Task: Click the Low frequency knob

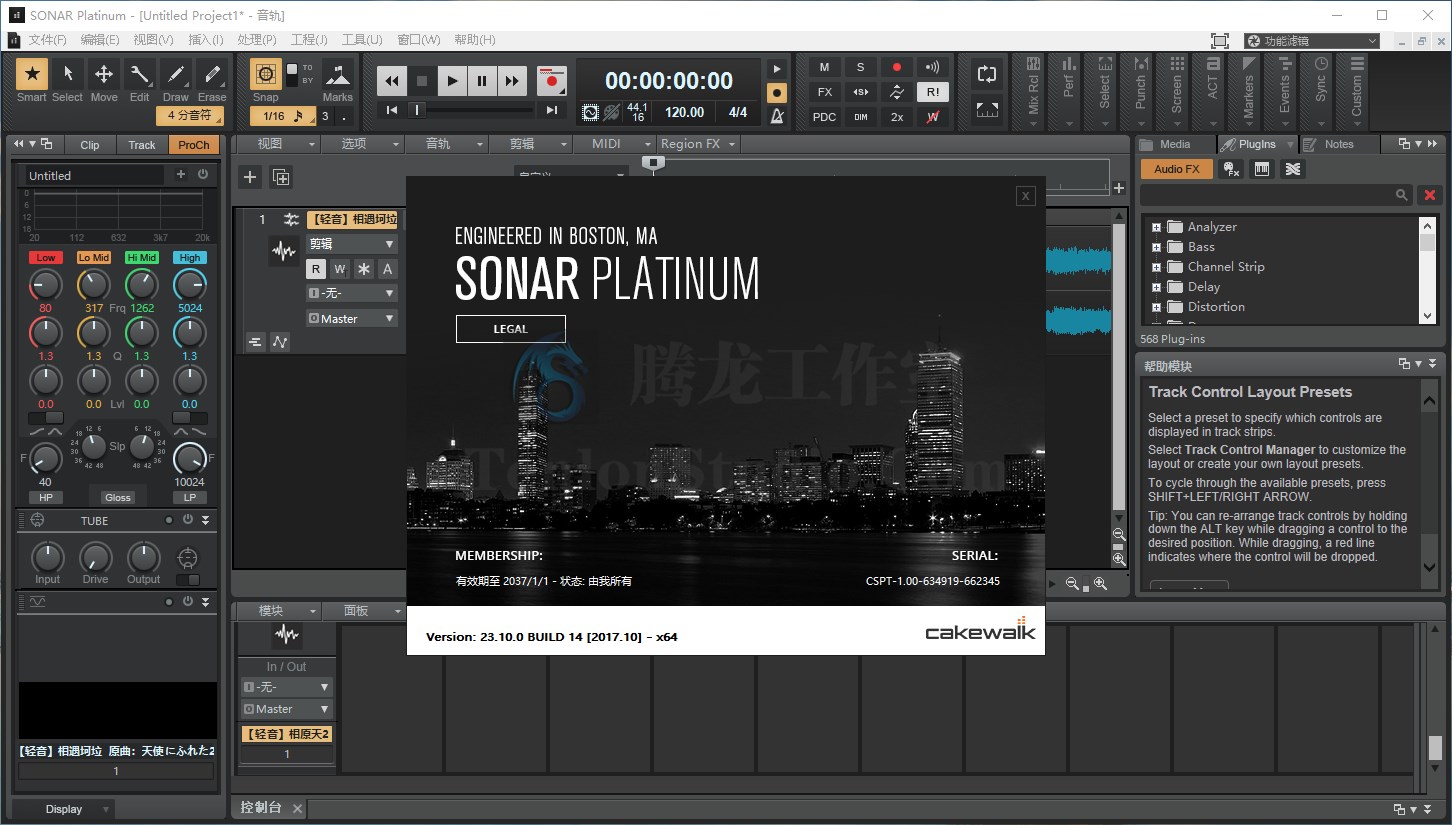Action: tap(45, 285)
